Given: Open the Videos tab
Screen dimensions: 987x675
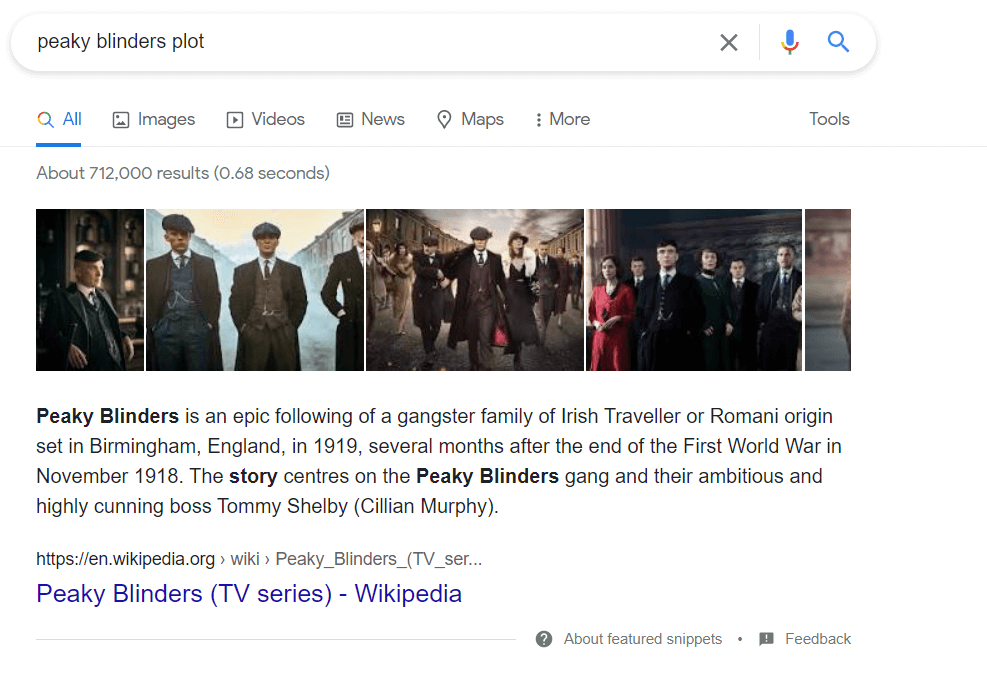Looking at the screenshot, I should (266, 119).
